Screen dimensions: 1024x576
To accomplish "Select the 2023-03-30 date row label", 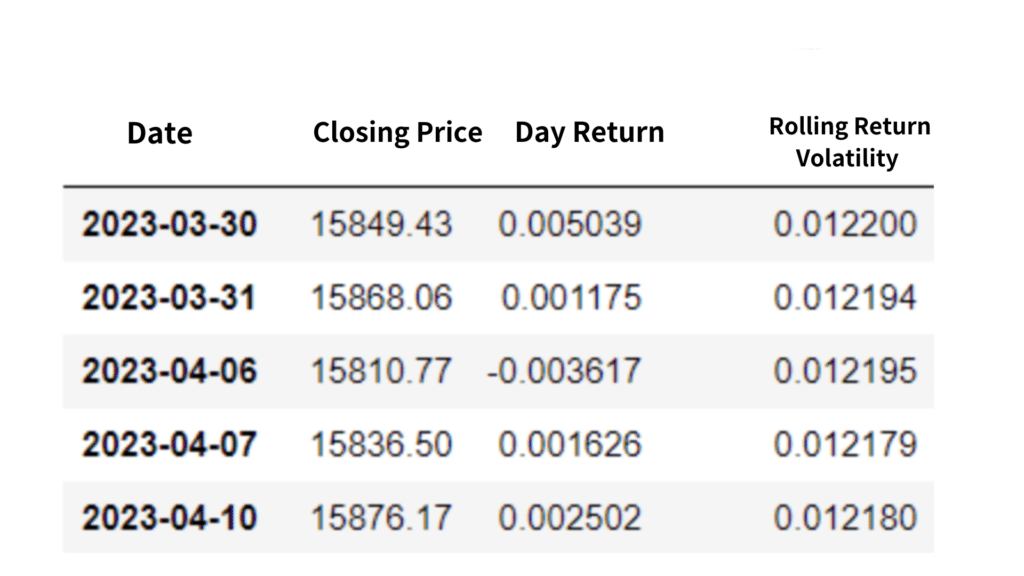I will click(169, 224).
